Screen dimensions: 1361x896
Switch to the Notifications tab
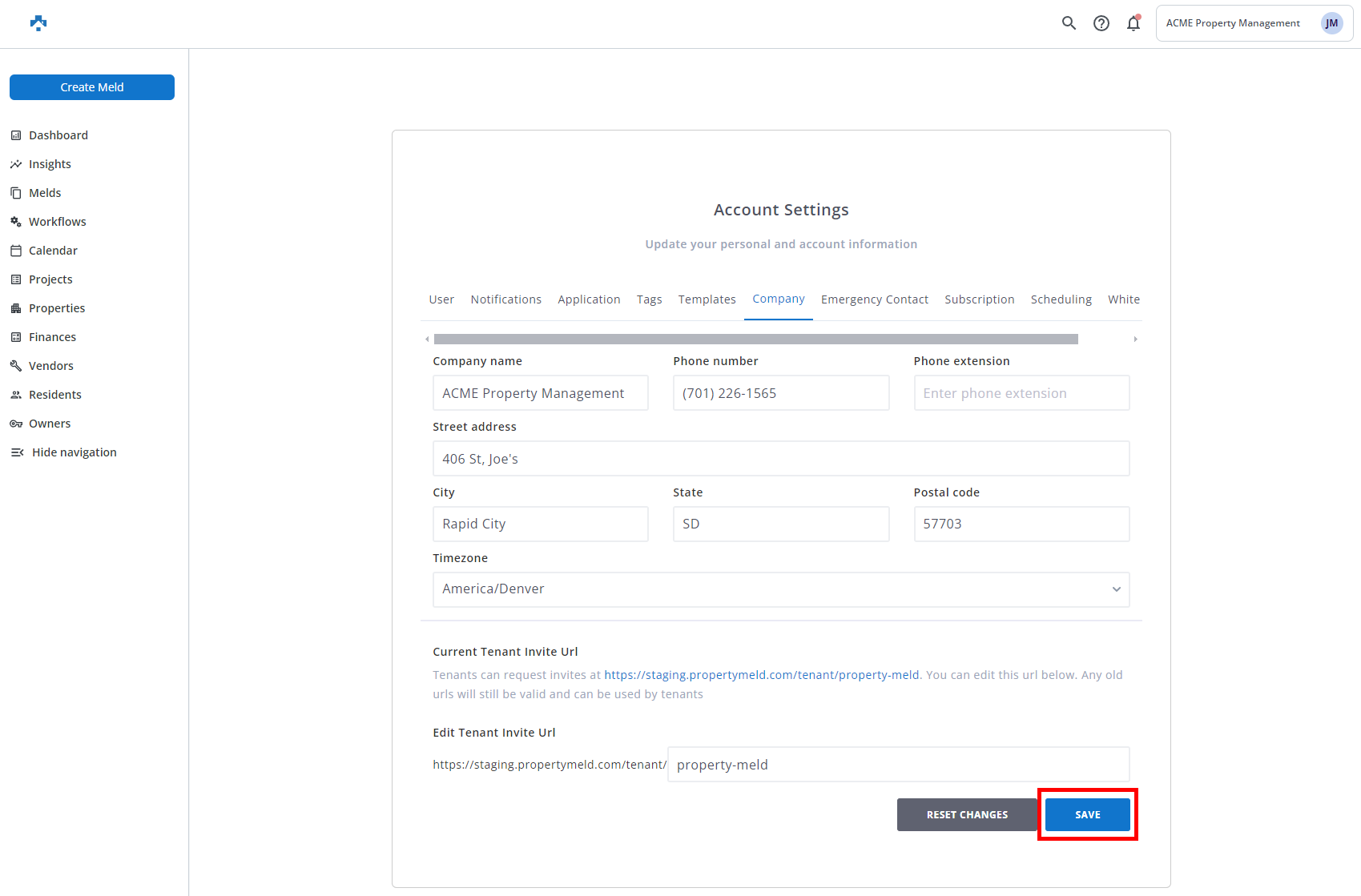click(505, 299)
